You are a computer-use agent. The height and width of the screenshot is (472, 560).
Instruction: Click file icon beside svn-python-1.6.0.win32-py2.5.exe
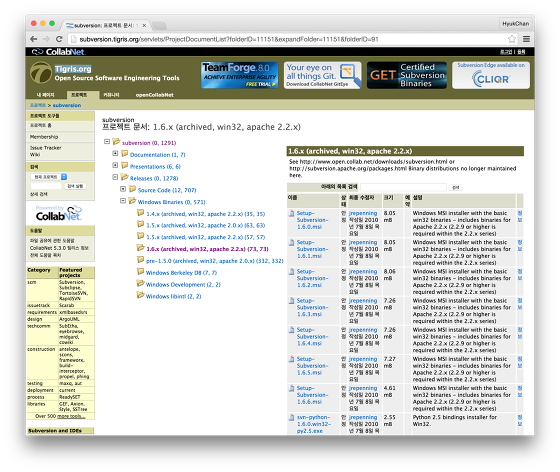(291, 418)
